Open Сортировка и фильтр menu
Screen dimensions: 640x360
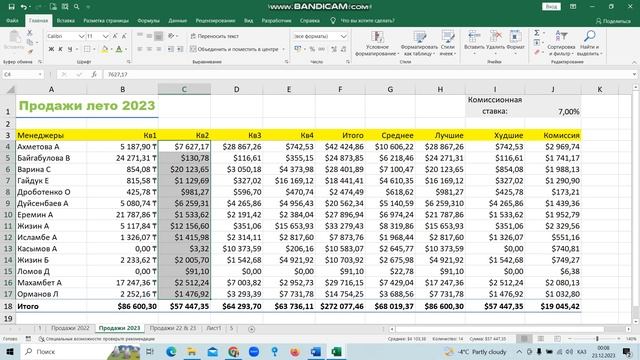[x=561, y=43]
